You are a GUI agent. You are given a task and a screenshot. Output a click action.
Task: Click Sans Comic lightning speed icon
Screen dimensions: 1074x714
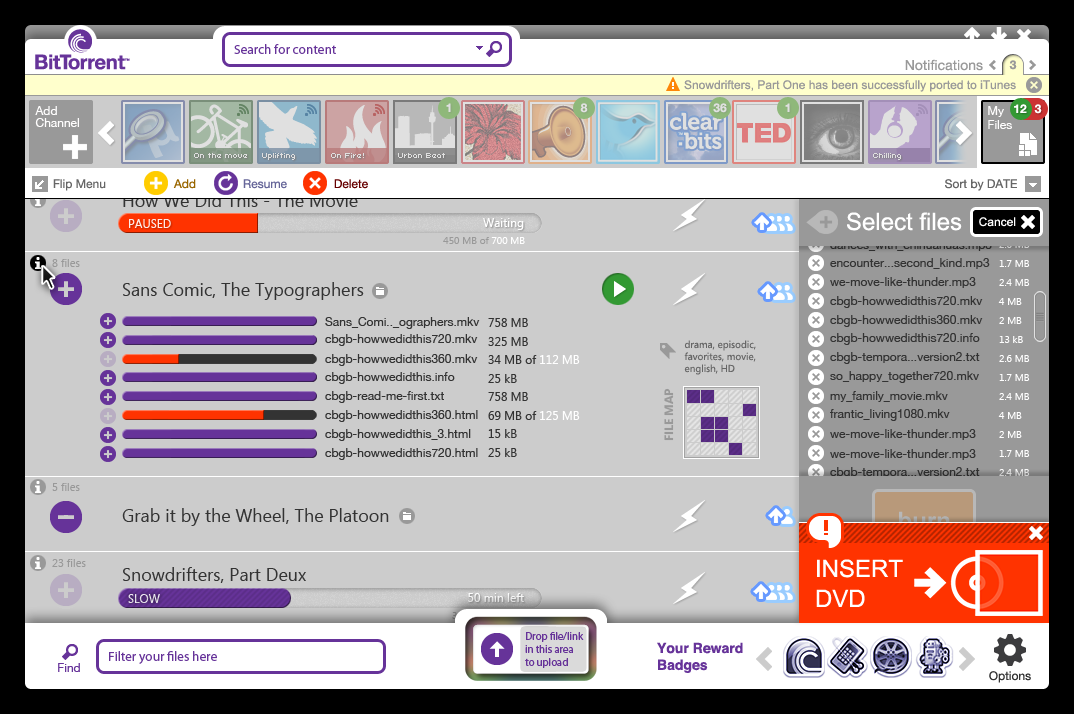point(688,289)
